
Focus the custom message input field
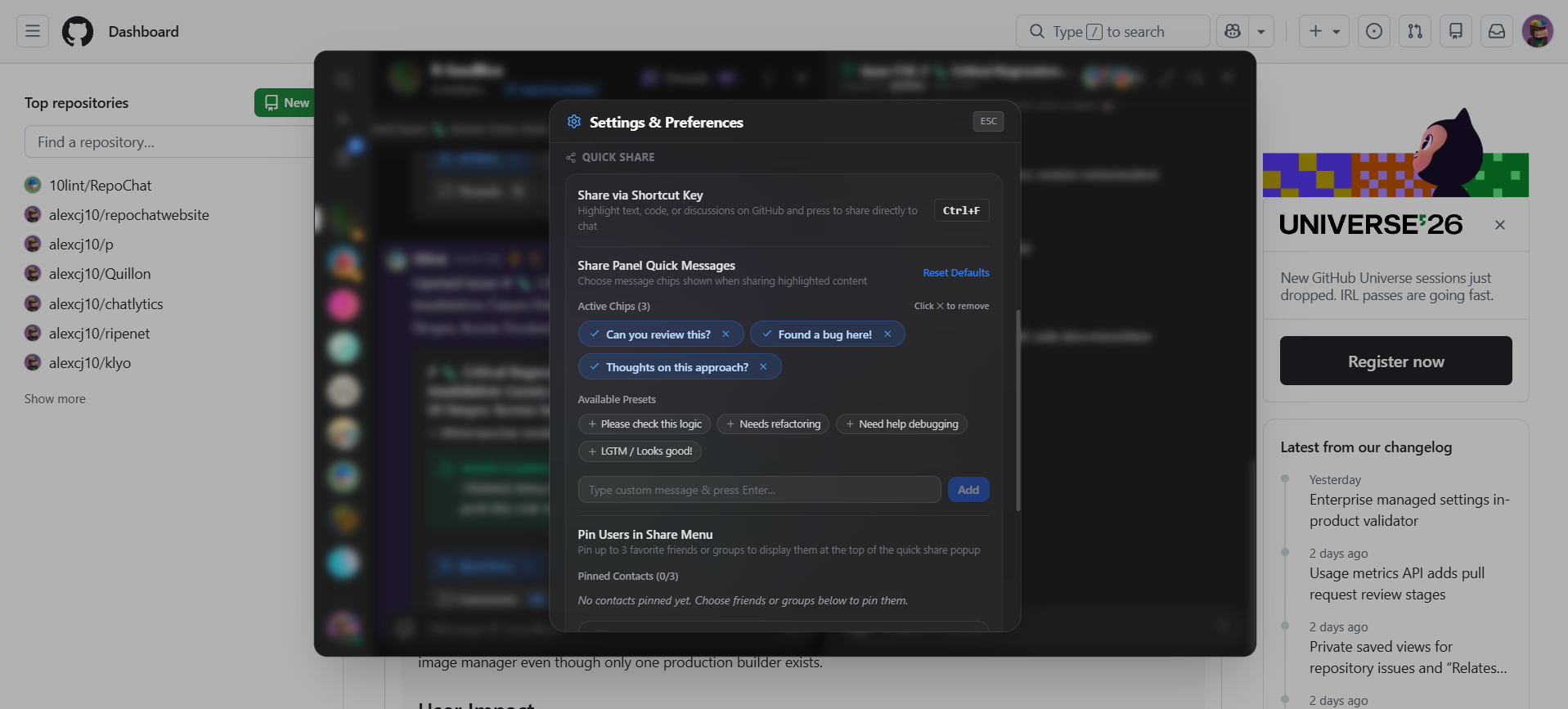pyautogui.click(x=759, y=490)
